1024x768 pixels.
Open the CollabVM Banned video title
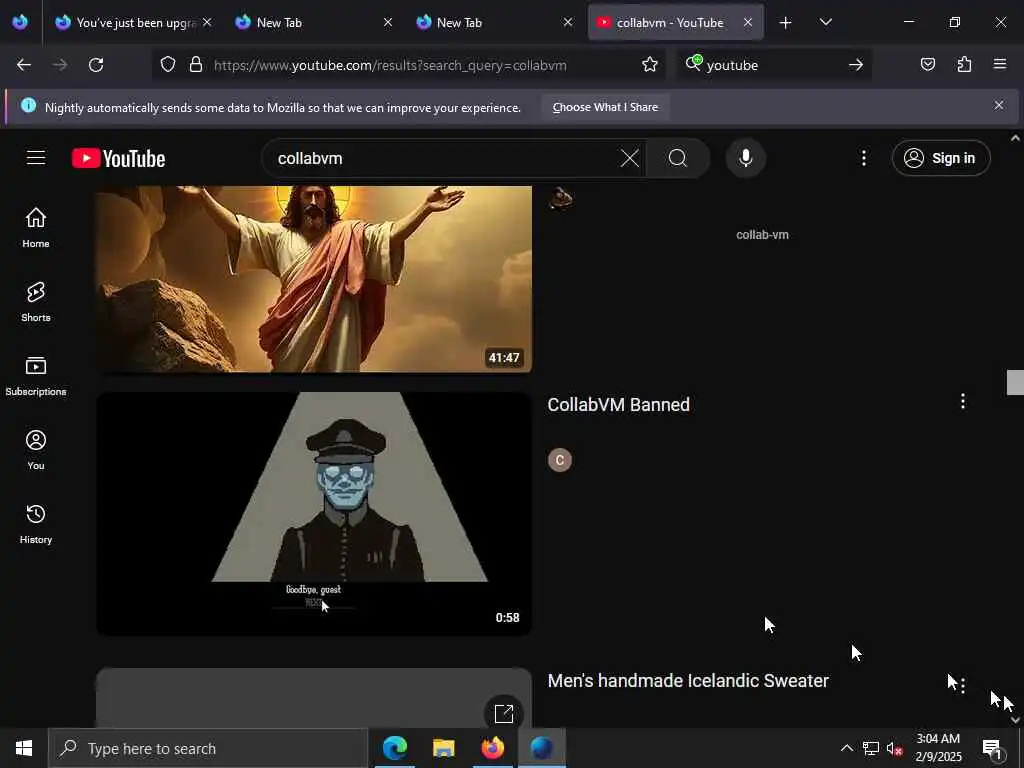point(618,404)
